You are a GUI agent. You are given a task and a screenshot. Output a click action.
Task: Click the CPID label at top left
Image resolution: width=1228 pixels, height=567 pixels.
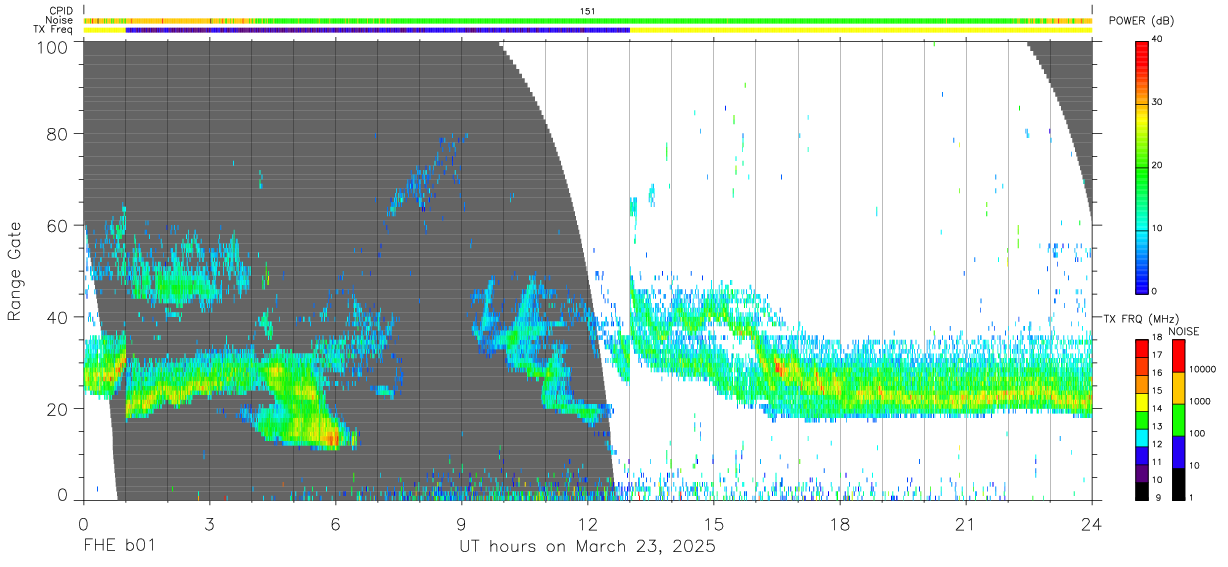tap(61, 11)
